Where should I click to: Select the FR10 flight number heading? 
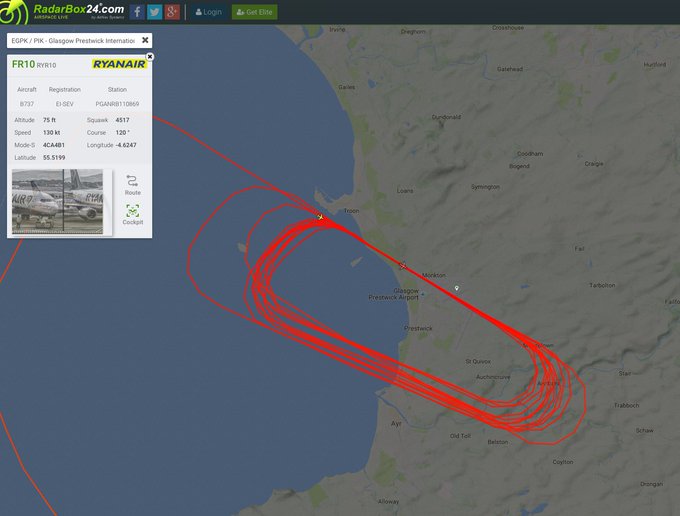tap(23, 65)
